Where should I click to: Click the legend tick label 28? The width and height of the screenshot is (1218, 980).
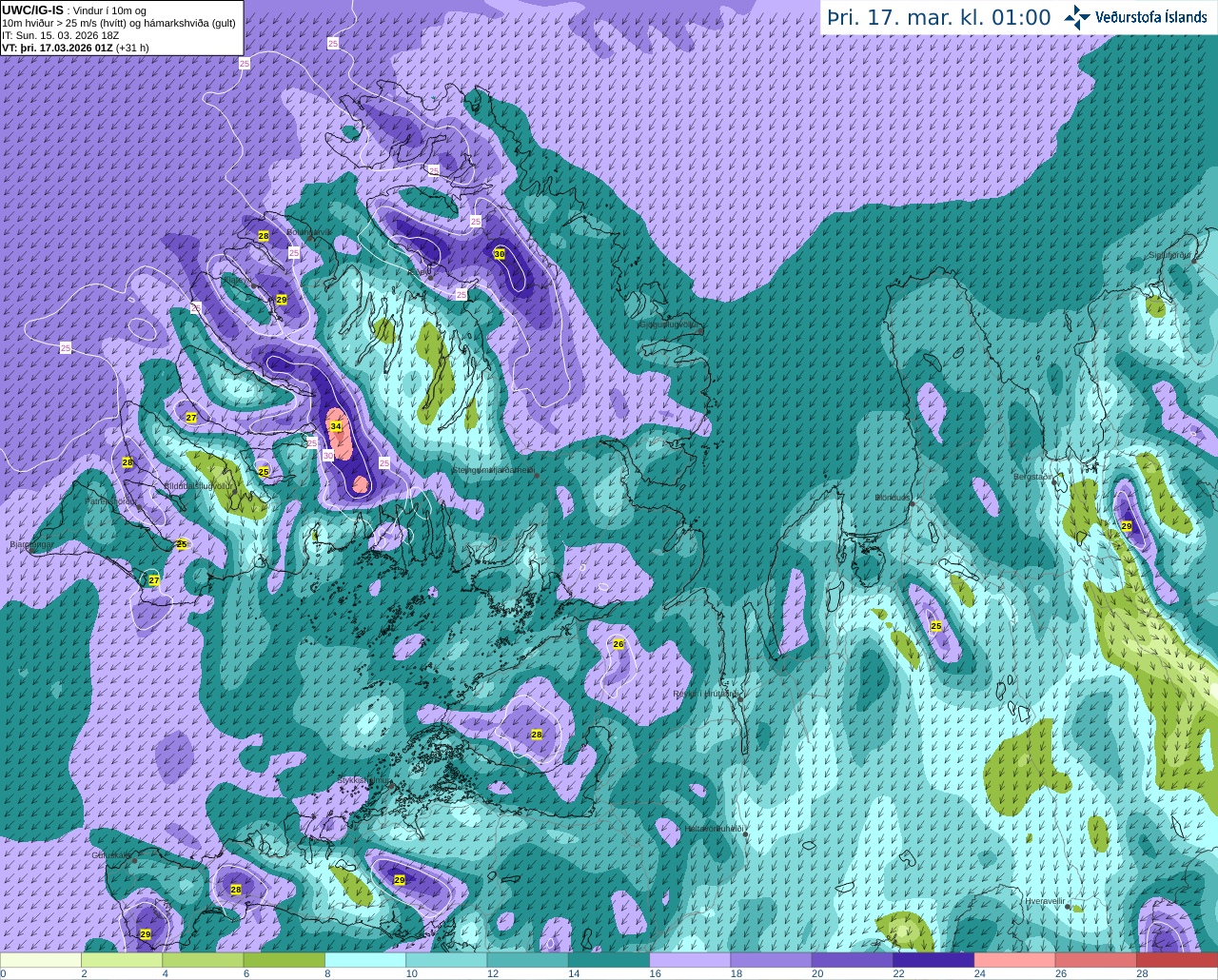[1142, 973]
